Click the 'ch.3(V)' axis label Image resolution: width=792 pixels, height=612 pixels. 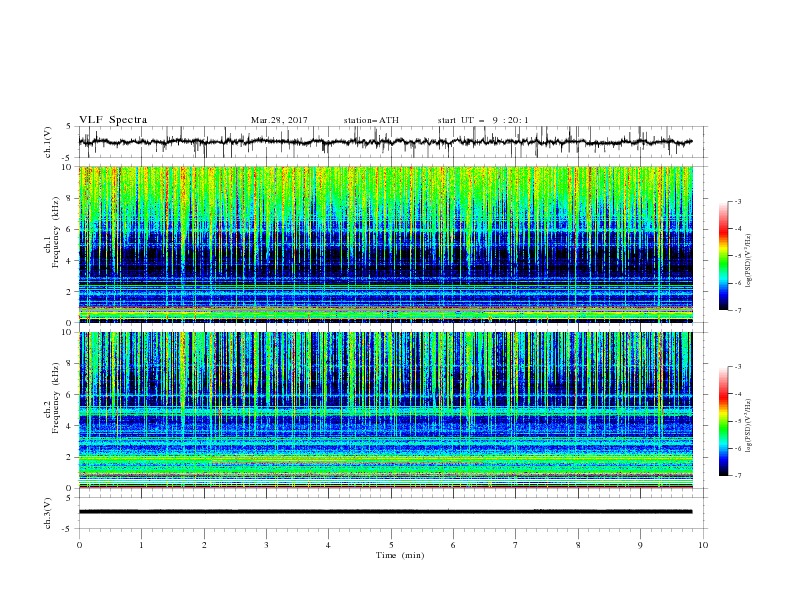(x=48, y=513)
